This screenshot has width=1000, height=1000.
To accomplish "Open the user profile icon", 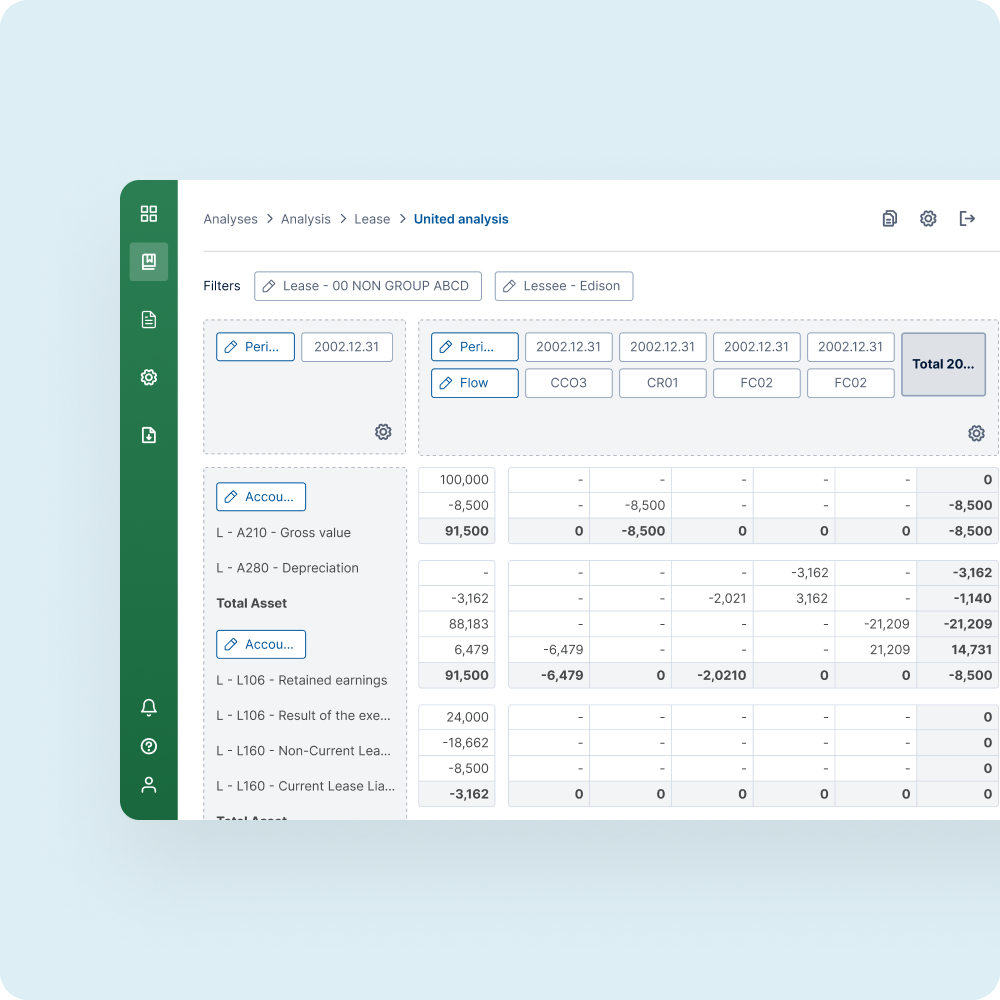I will click(x=149, y=785).
